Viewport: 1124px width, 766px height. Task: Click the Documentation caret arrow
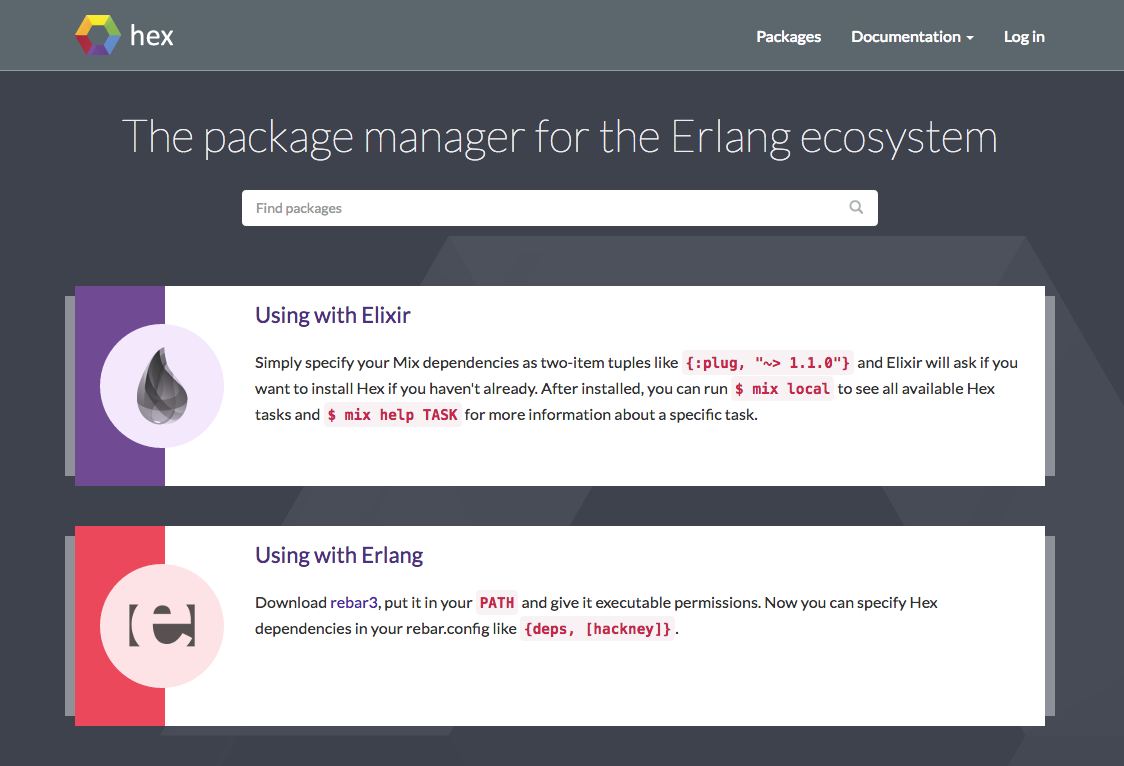click(x=970, y=38)
